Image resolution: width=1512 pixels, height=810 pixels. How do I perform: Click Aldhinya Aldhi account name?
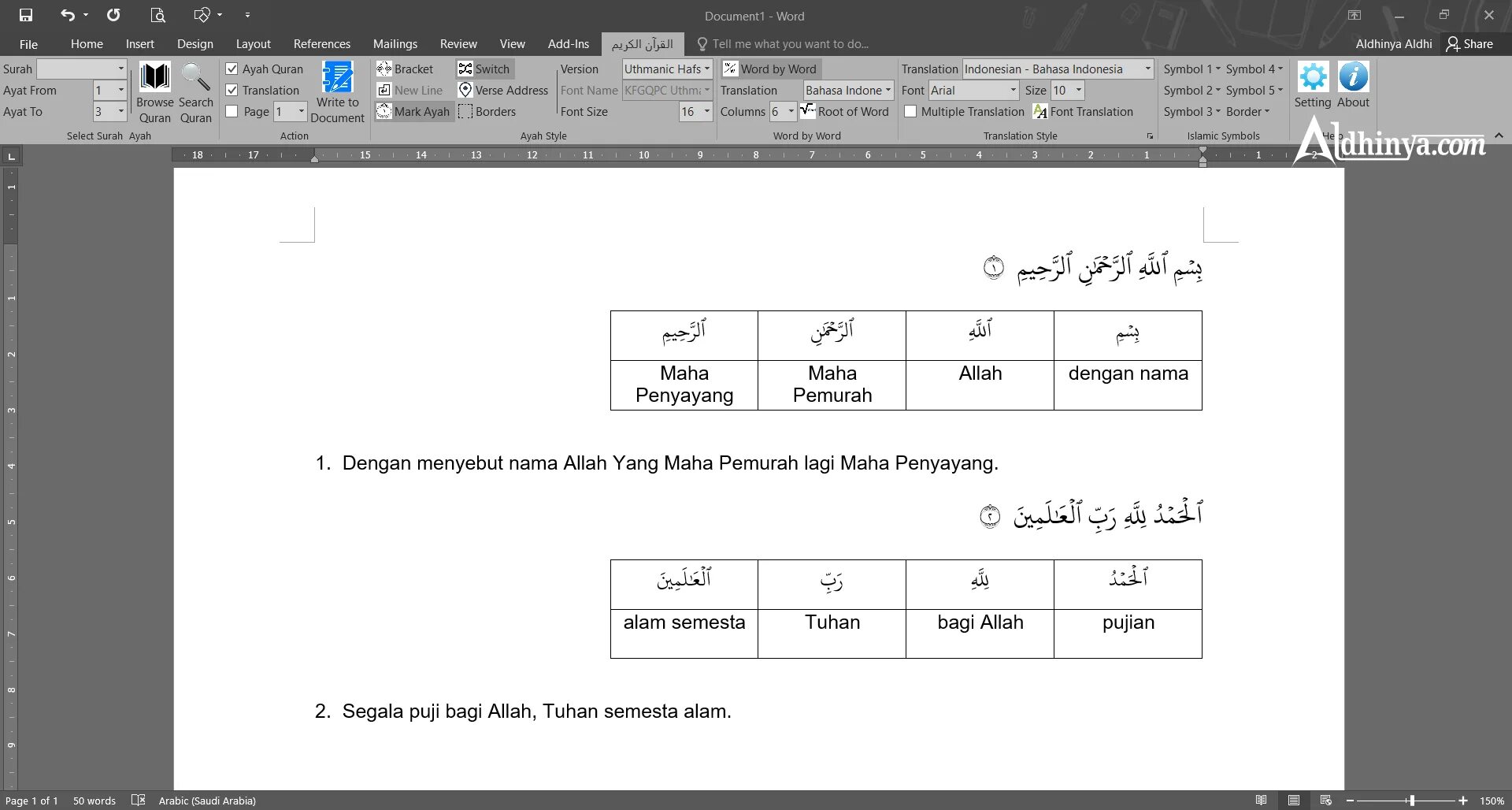pos(1393,44)
